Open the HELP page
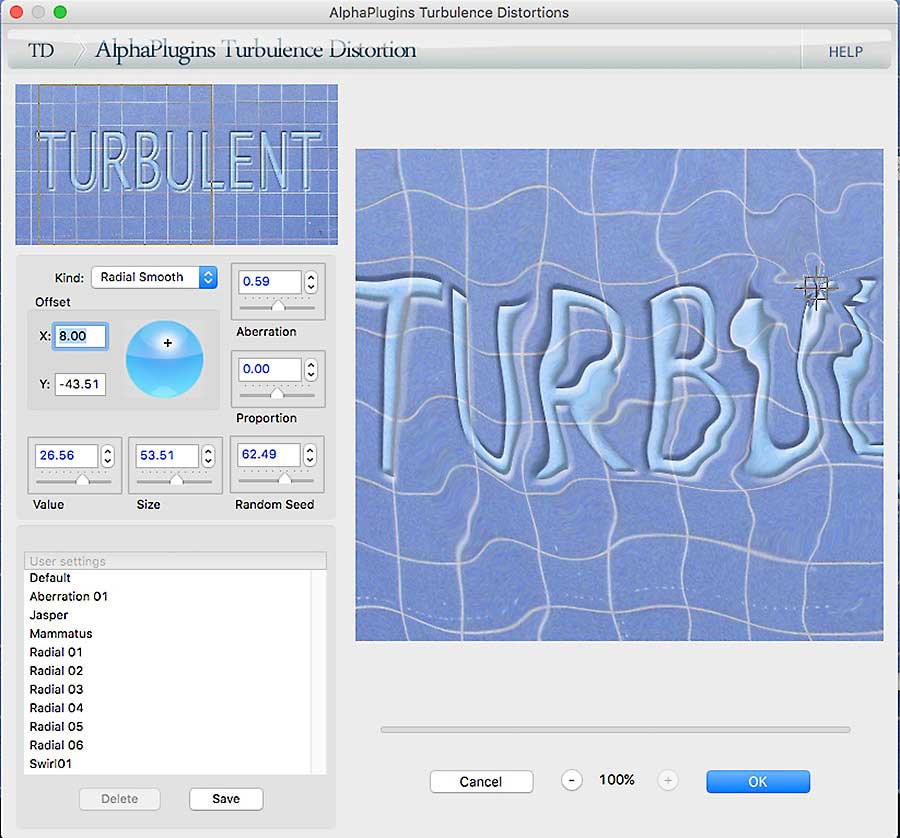 coord(845,52)
